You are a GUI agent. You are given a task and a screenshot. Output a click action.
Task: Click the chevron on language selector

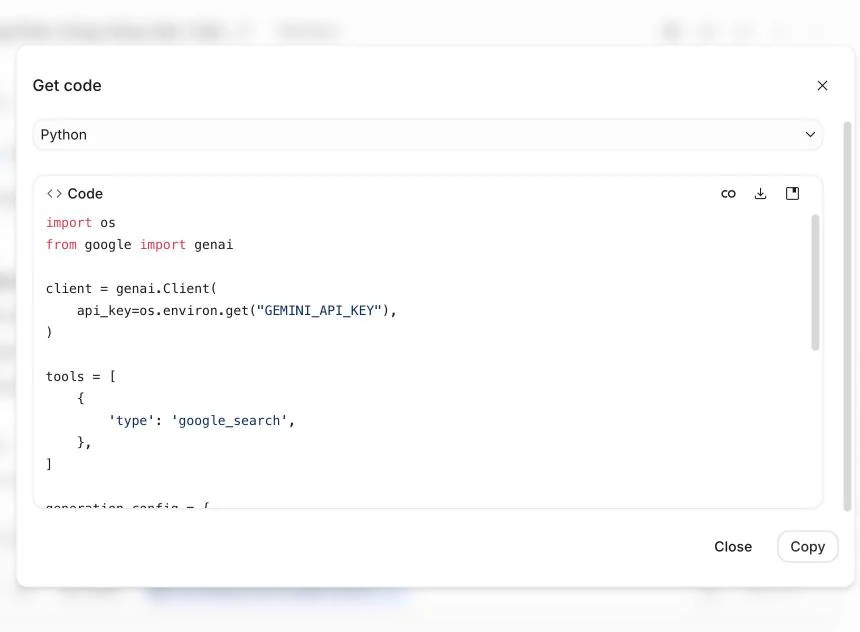click(x=810, y=134)
